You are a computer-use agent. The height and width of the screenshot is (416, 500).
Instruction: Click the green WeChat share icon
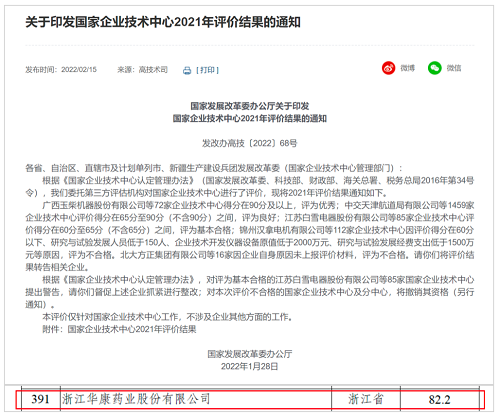[x=435, y=68]
